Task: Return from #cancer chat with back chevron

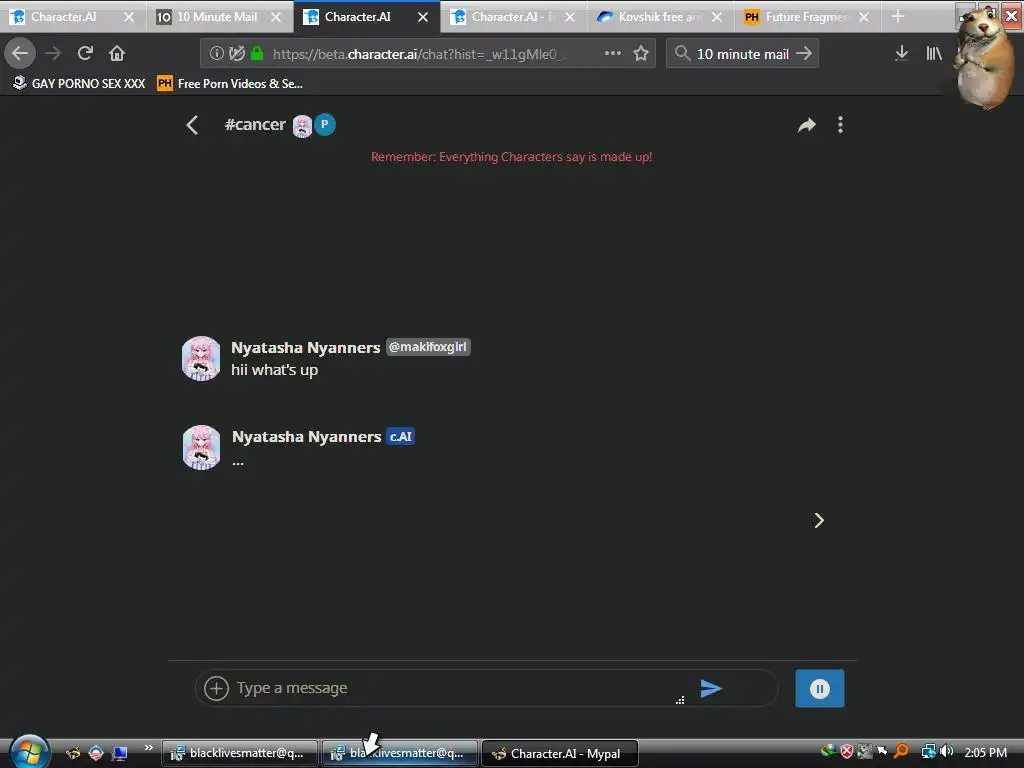Action: [x=192, y=125]
